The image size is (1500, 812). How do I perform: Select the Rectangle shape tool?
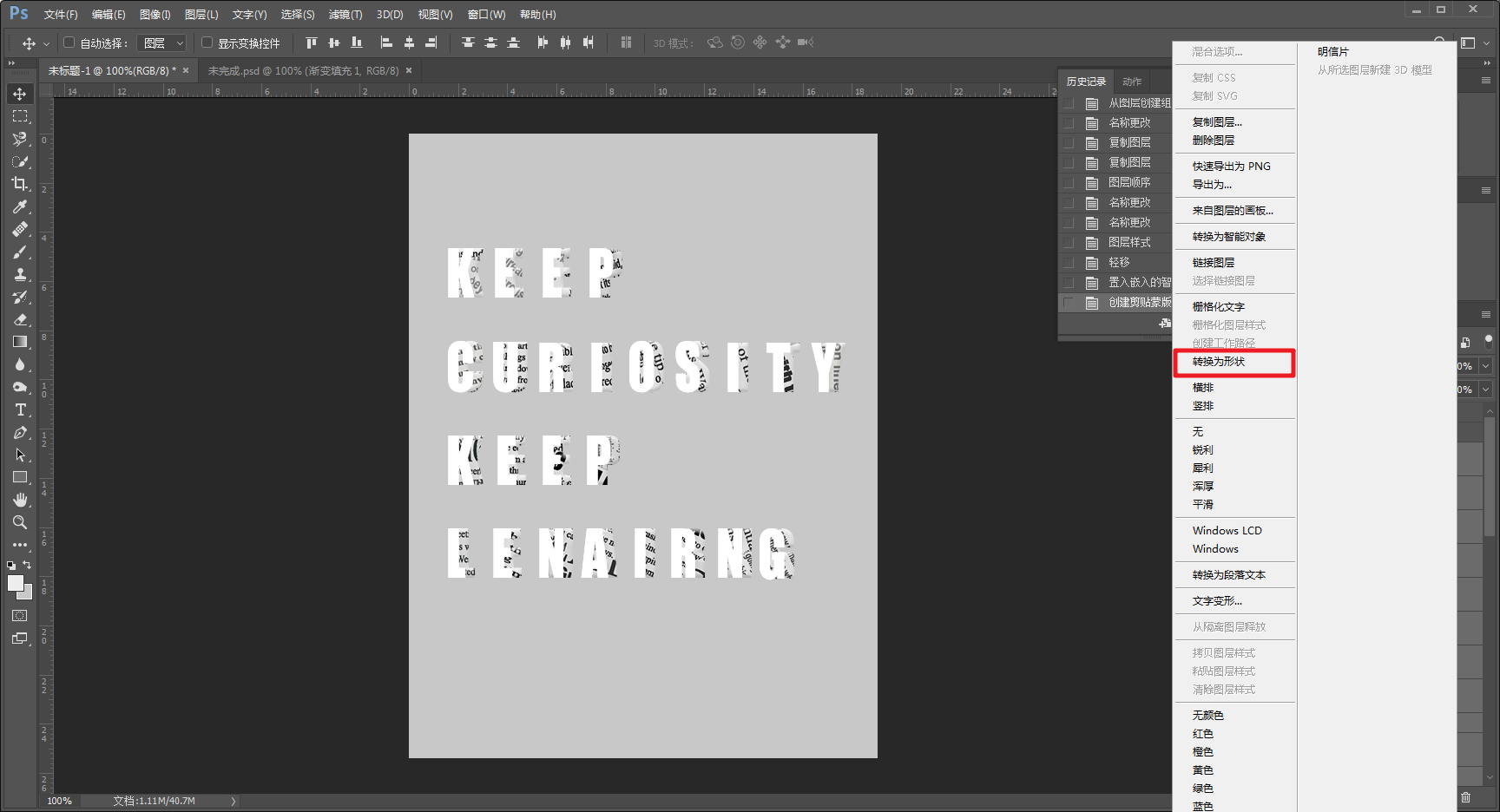(x=20, y=477)
